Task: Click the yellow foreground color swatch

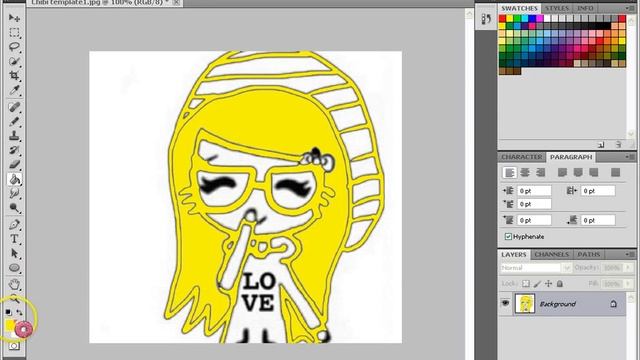Action: tap(9, 325)
